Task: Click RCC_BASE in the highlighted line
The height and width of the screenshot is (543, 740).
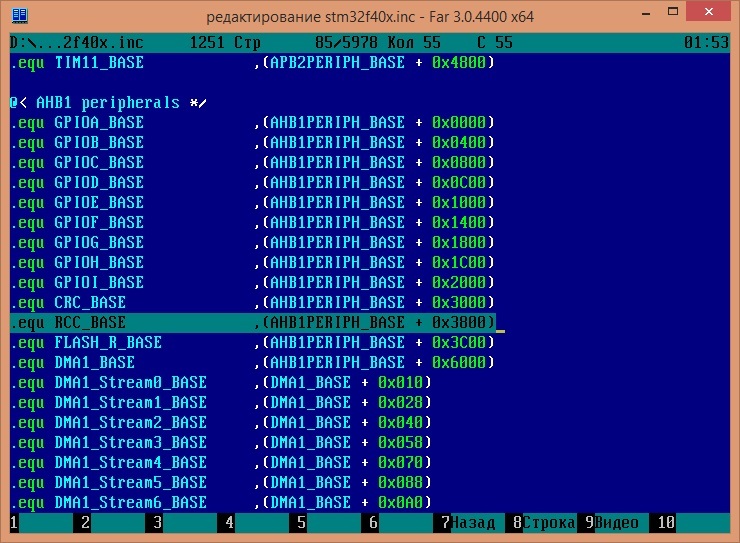Action: point(90,323)
